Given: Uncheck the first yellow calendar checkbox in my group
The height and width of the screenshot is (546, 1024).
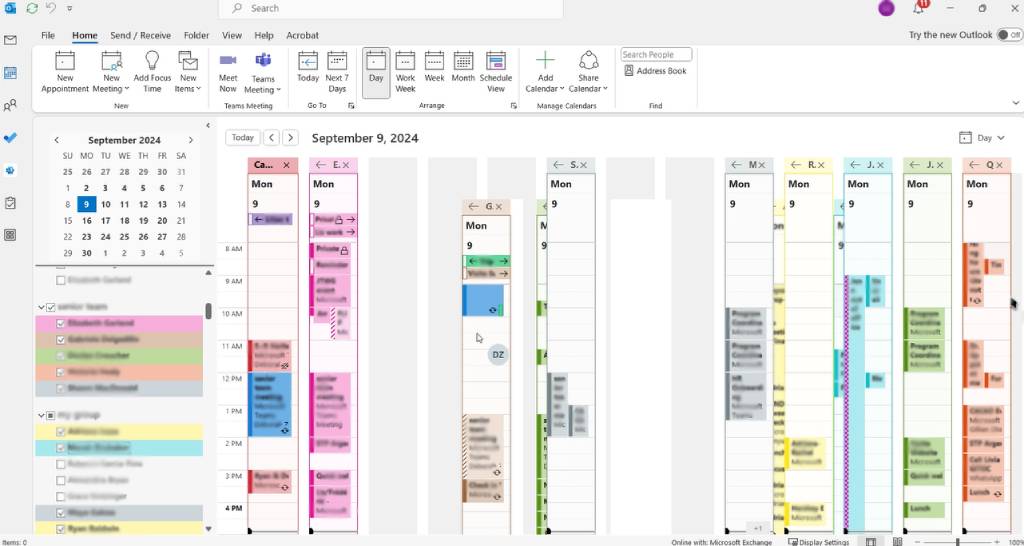Looking at the screenshot, I should pyautogui.click(x=61, y=432).
